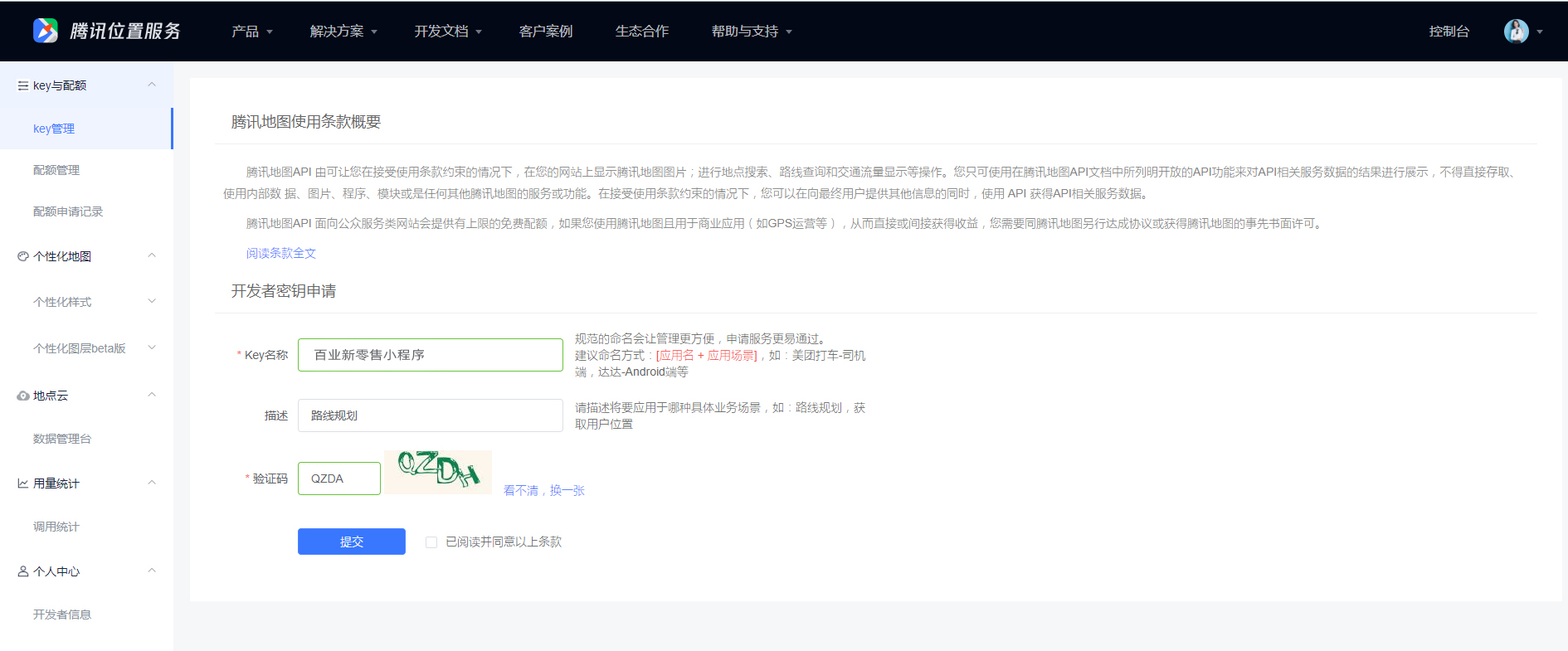Expand the 产品 dropdown menu
The width and height of the screenshot is (1568, 651).
pyautogui.click(x=251, y=32)
